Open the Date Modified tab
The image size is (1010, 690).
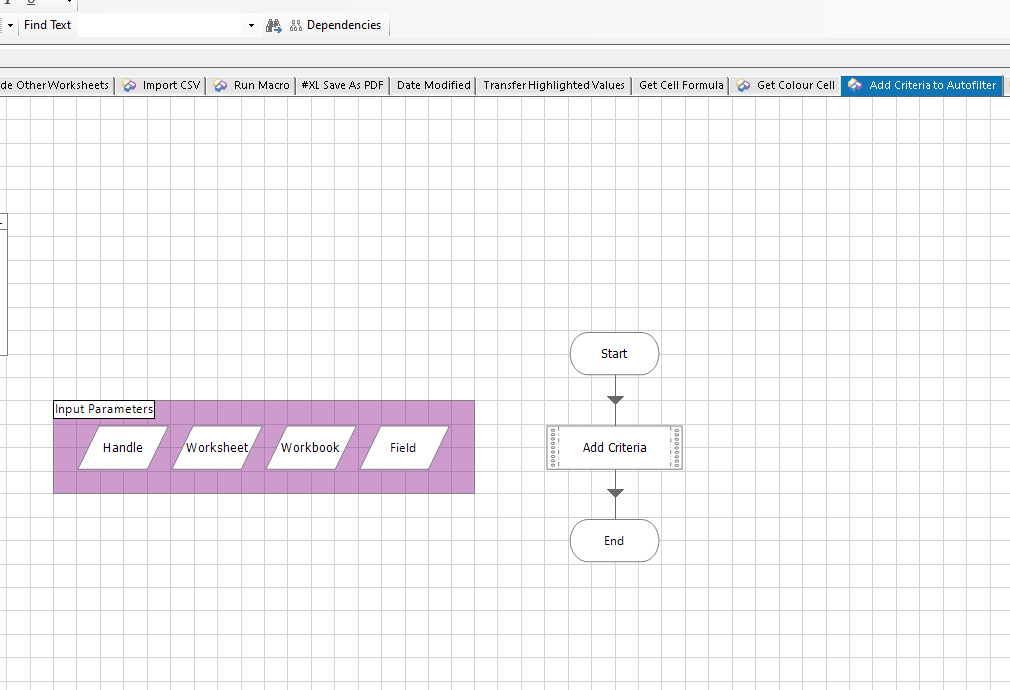coord(434,85)
